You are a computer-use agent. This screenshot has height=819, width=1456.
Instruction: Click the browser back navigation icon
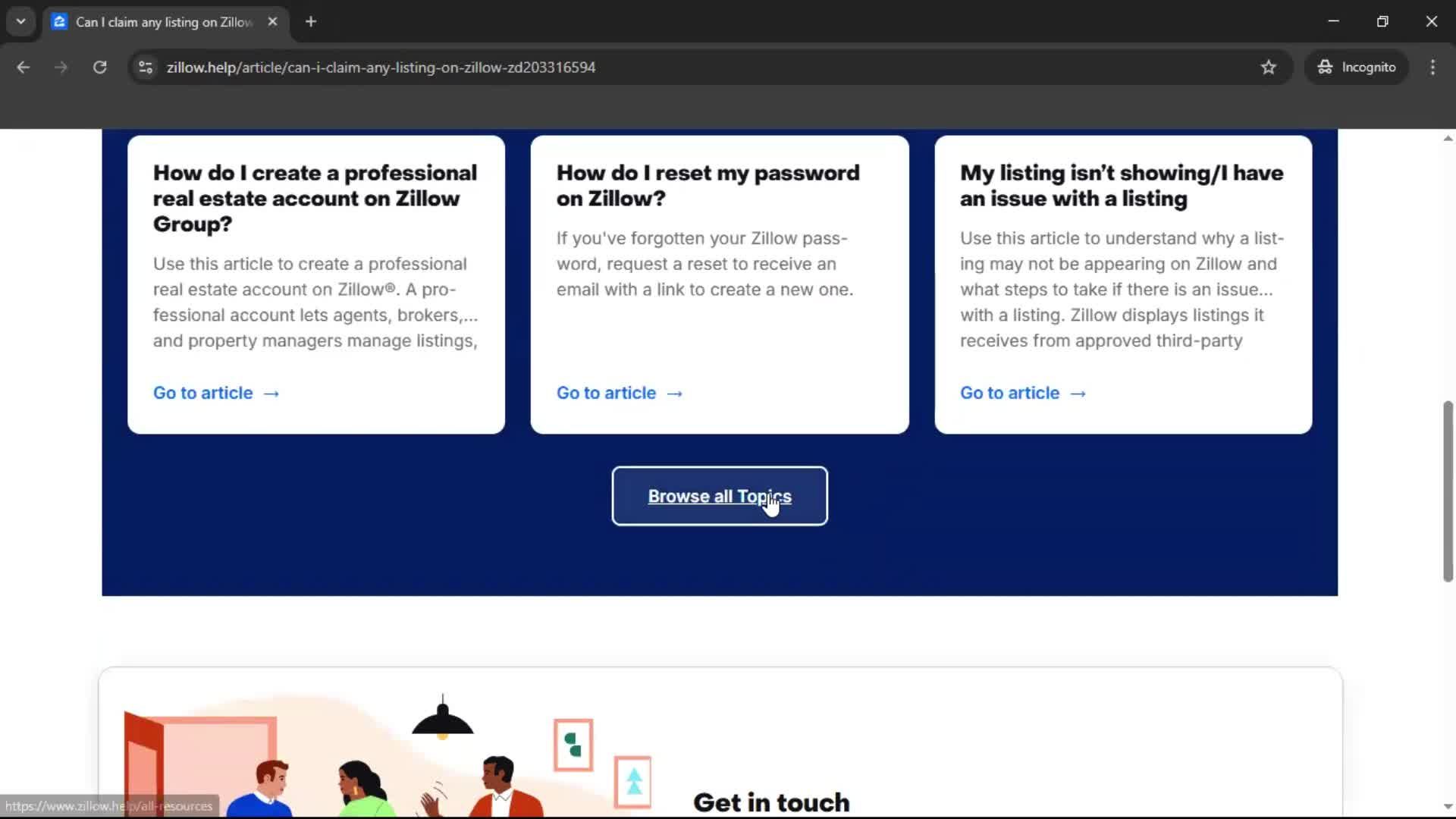(24, 67)
